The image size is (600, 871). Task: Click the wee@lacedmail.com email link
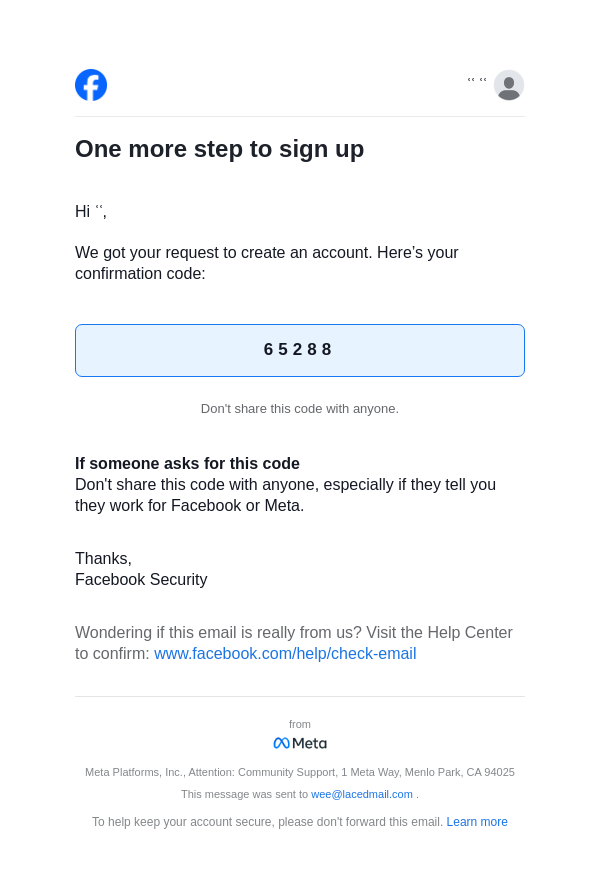click(362, 794)
